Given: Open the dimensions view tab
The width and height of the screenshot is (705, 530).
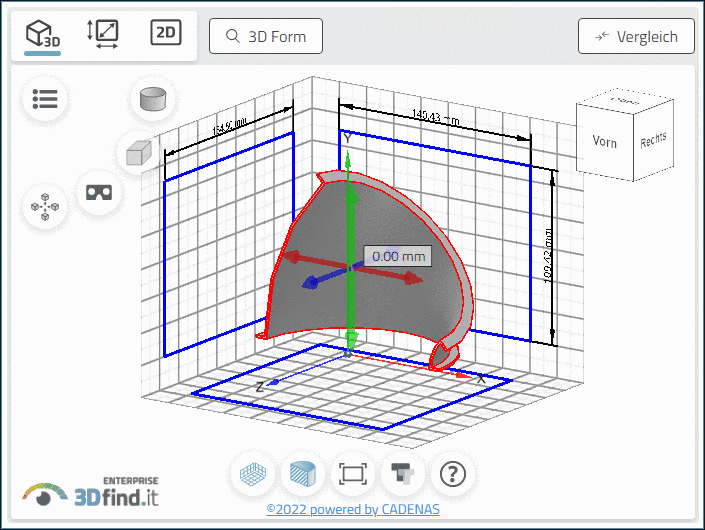Looking at the screenshot, I should tap(103, 34).
